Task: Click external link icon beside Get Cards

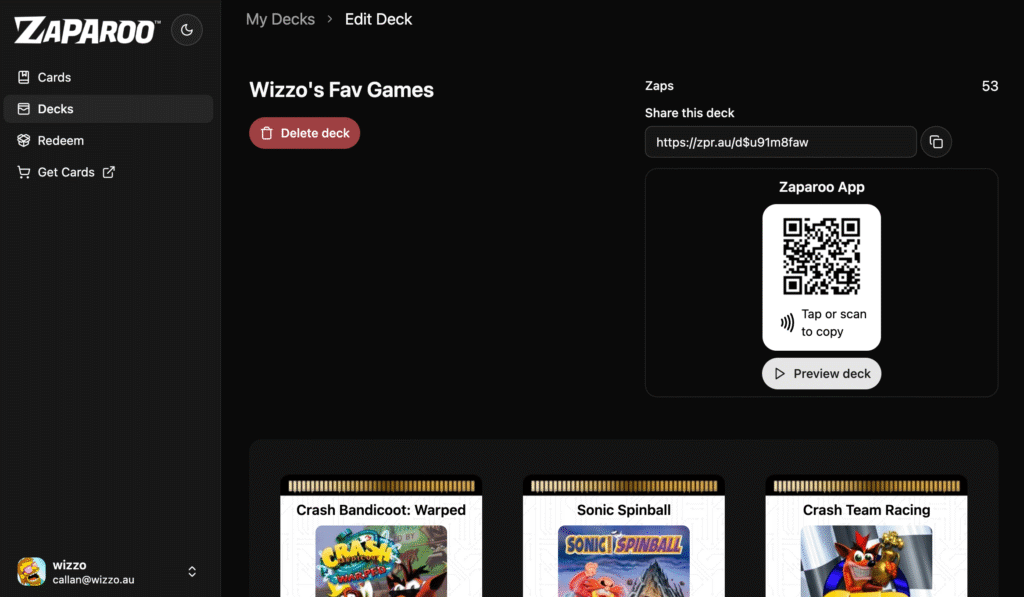Action: [x=108, y=172]
